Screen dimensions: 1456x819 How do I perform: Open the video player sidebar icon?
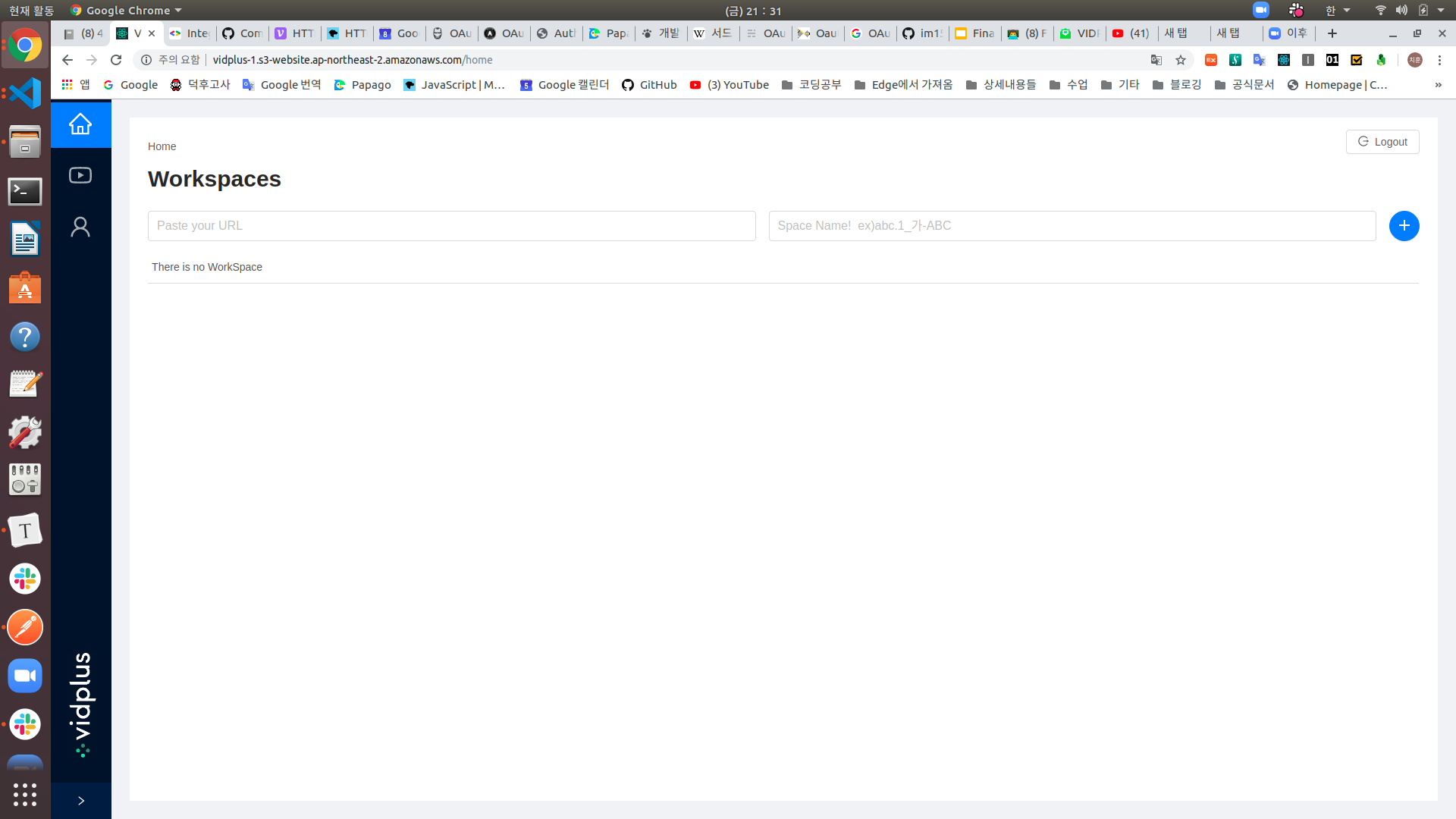pos(80,175)
